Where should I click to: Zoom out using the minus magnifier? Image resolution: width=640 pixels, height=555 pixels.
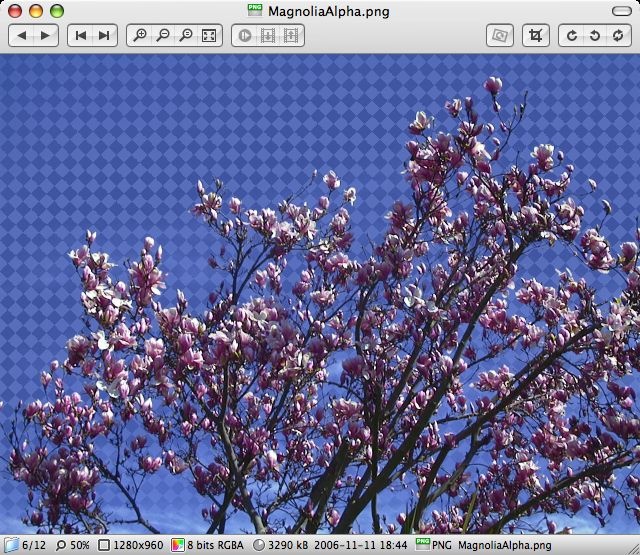163,36
